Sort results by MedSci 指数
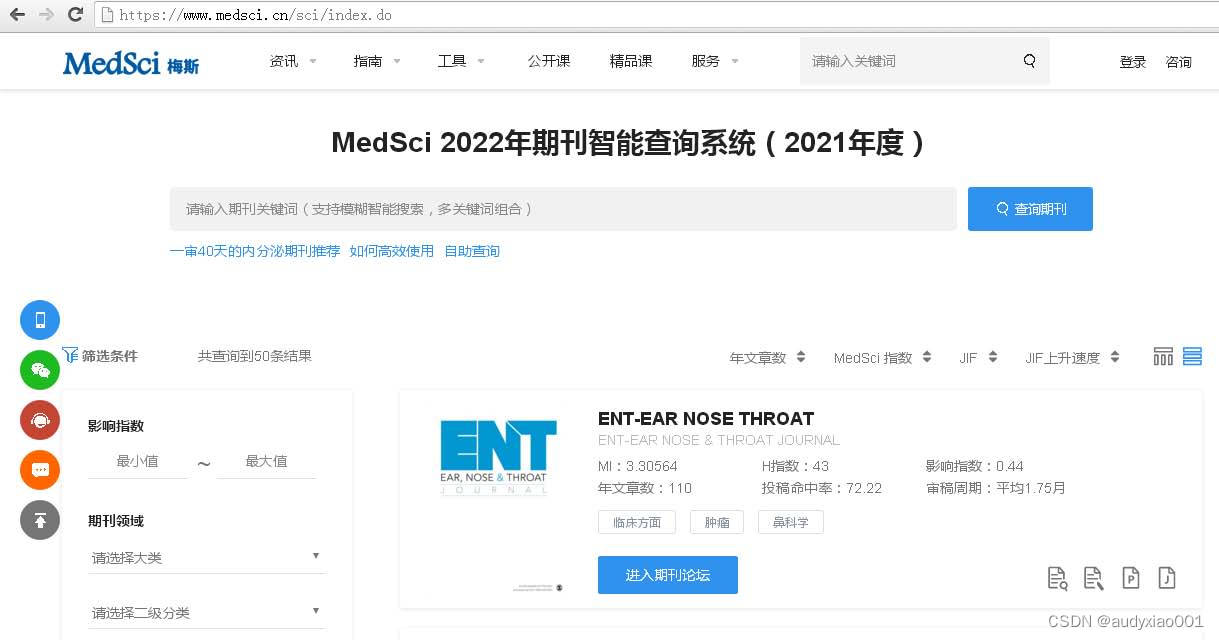Viewport: 1219px width, 640px height. [x=882, y=358]
